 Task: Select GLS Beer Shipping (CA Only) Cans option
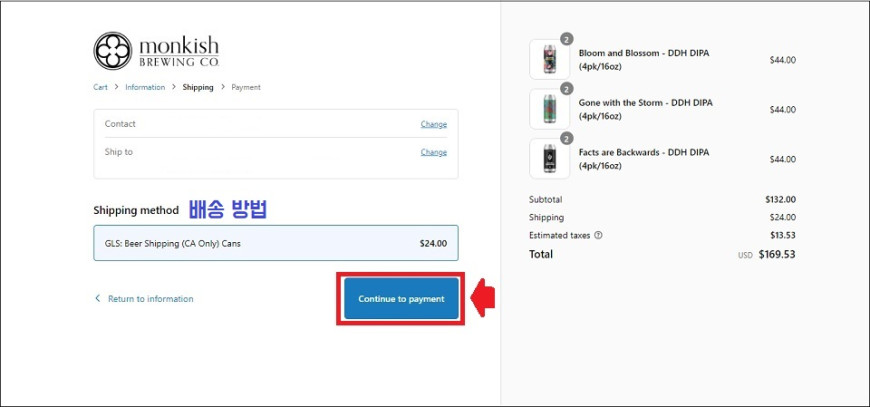pyautogui.click(x=276, y=243)
